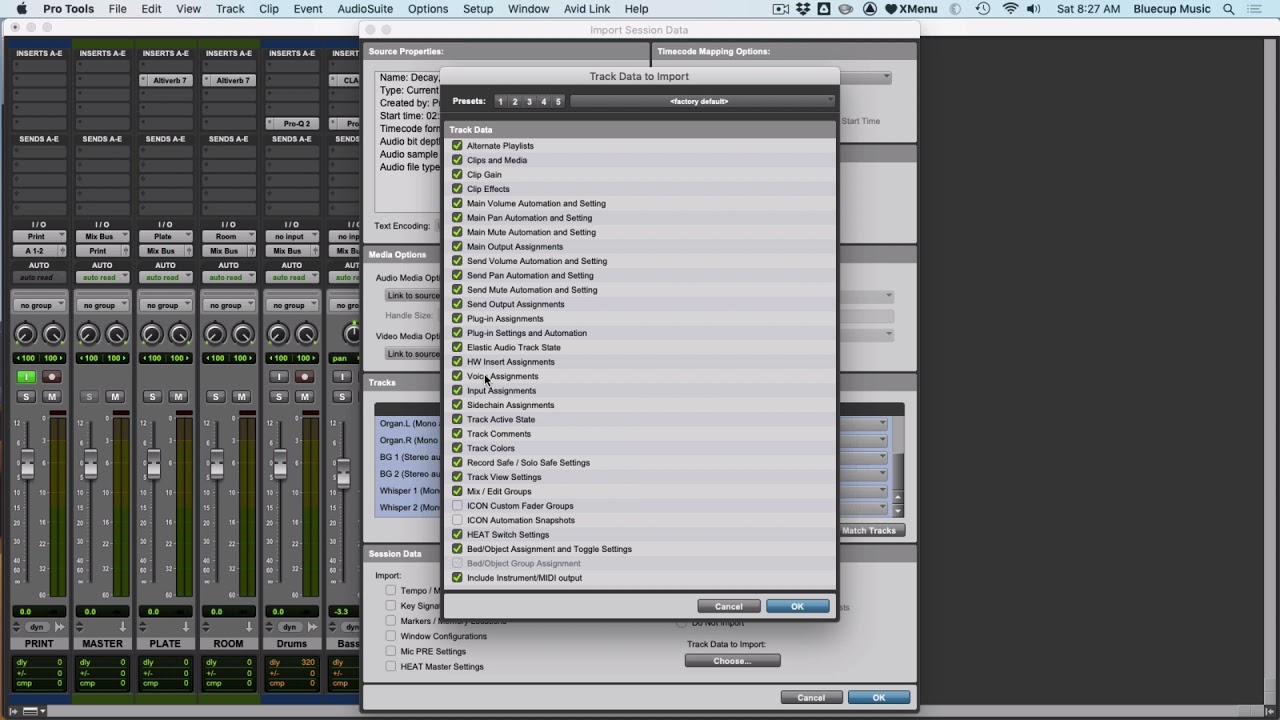1280x720 pixels.
Task: Record-enable the PRINT track
Action: [52, 377]
